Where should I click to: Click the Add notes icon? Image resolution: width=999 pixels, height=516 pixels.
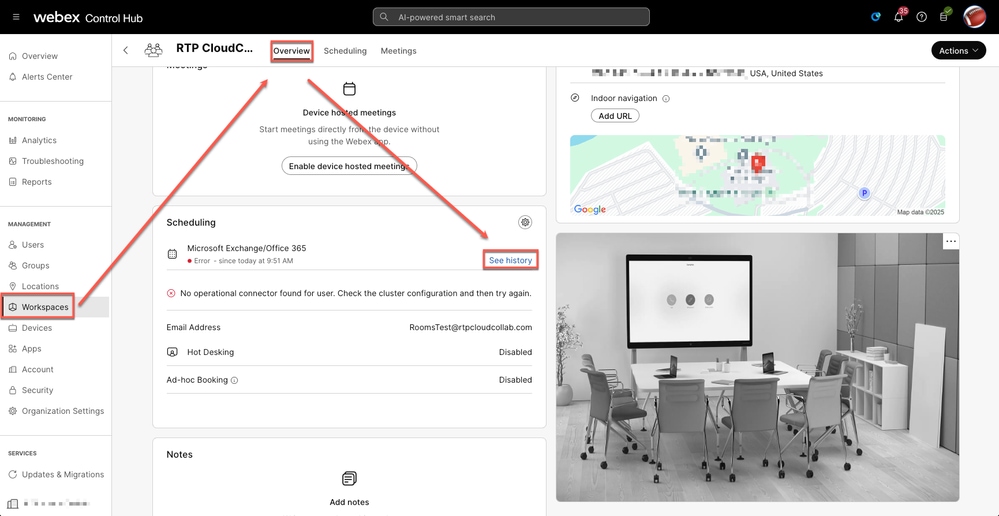pyautogui.click(x=349, y=478)
